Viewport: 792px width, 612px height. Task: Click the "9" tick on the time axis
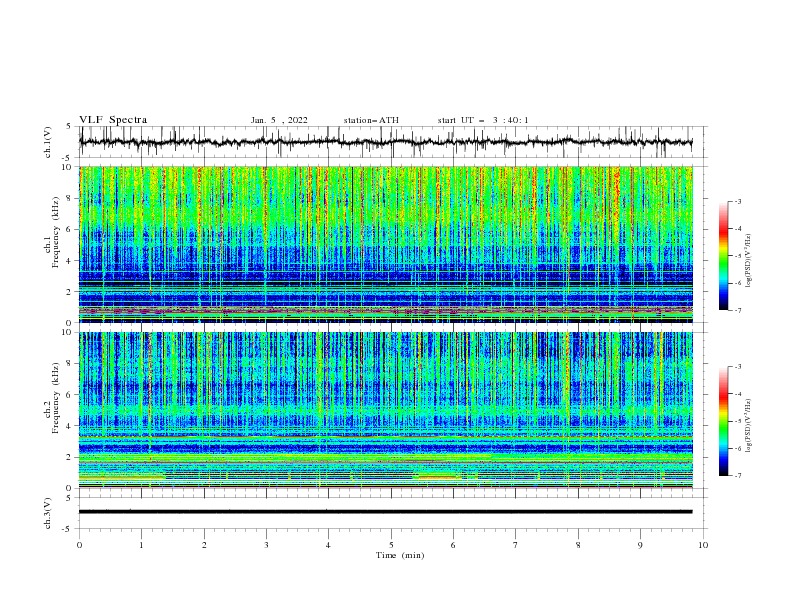640,545
